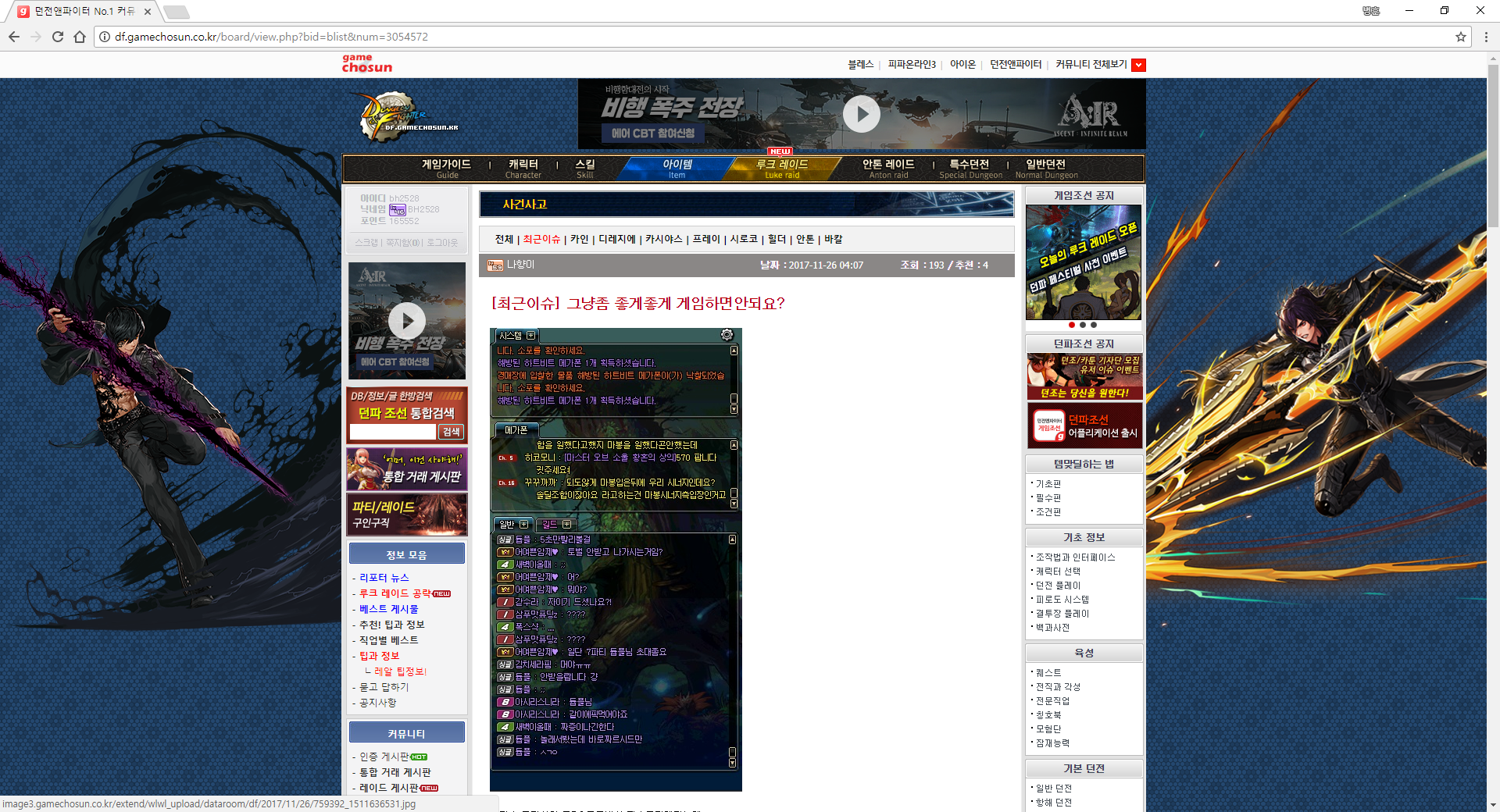The height and width of the screenshot is (812, 1500).
Task: Open the browser home page
Action: [x=80, y=37]
